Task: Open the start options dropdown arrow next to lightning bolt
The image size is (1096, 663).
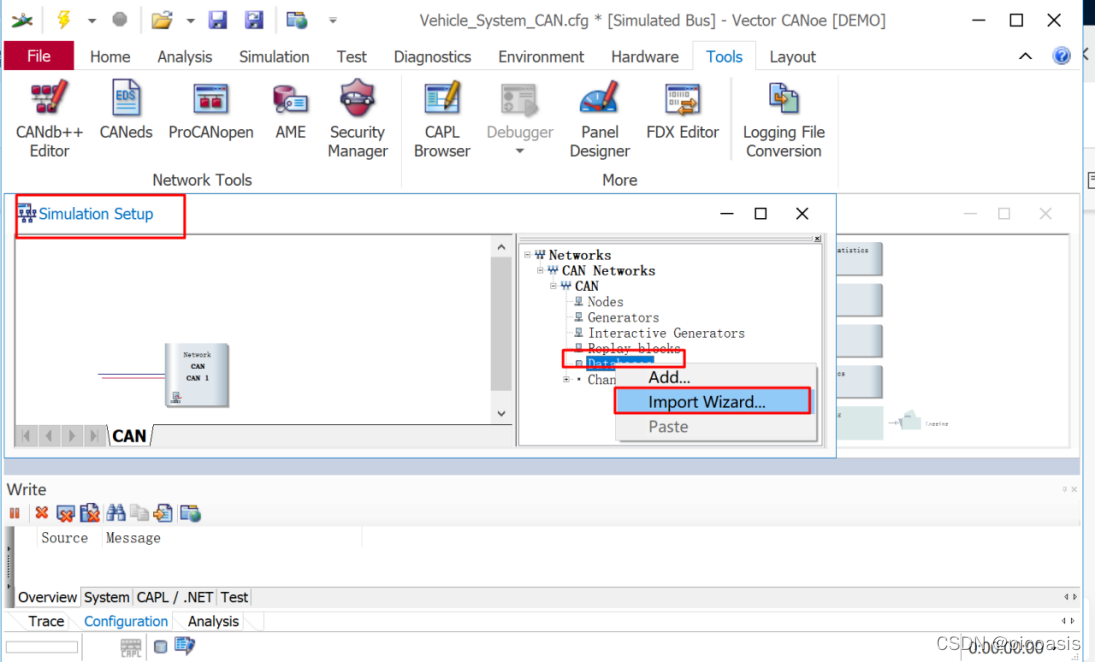Action: [x=92, y=20]
